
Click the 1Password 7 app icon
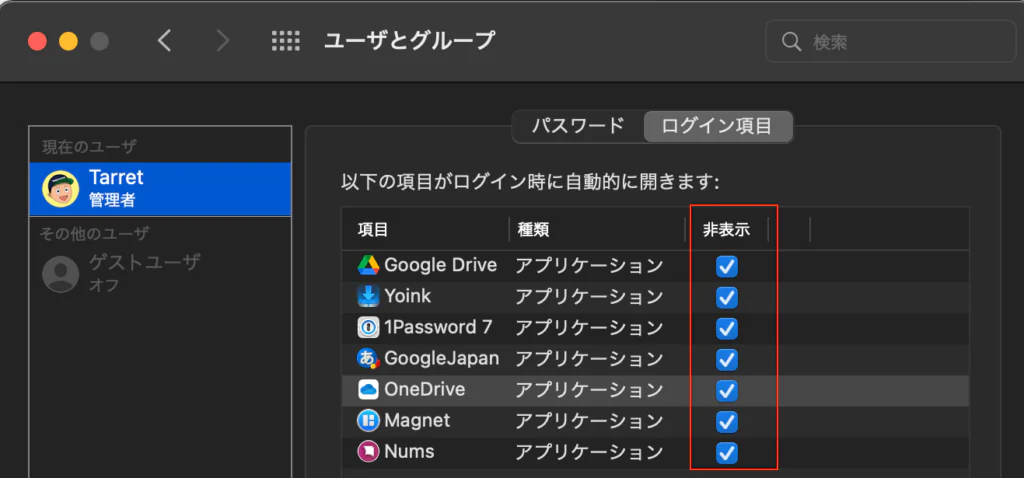tap(368, 328)
